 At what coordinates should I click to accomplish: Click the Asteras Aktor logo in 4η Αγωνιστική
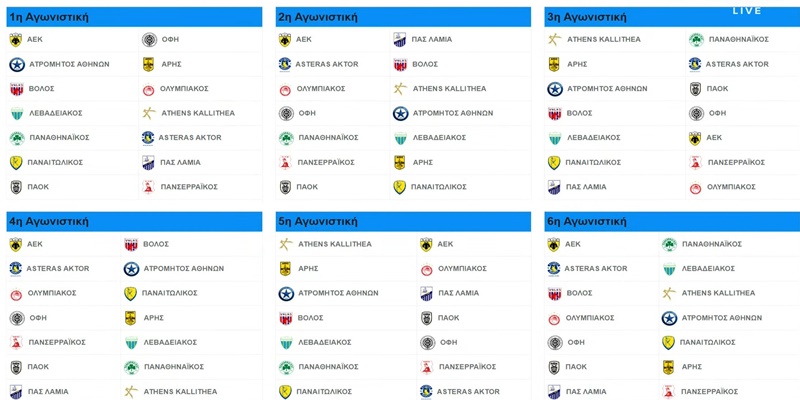tap(16, 269)
